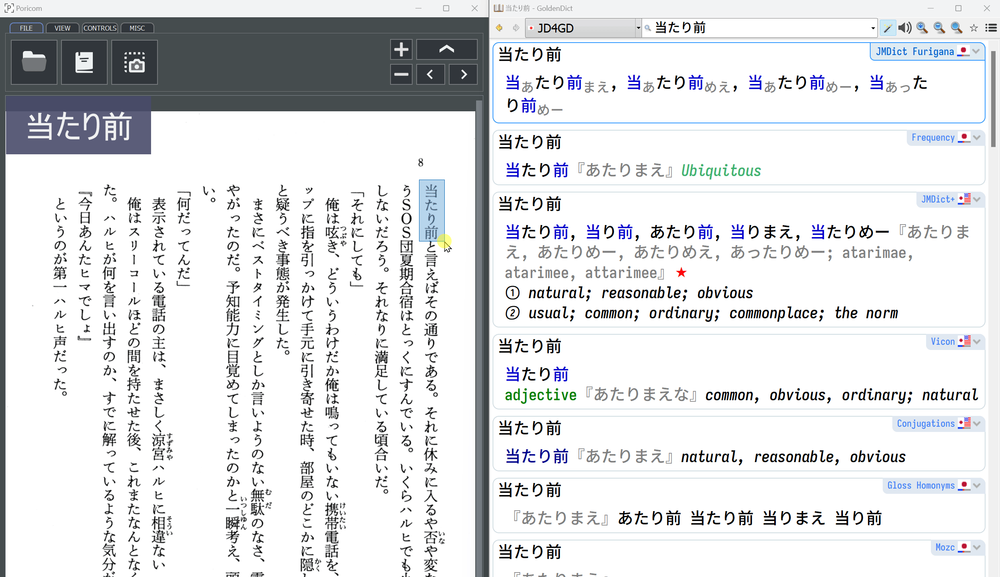Go to previous page with left chevron
Screen dimensions: 1000x577
point(431,74)
